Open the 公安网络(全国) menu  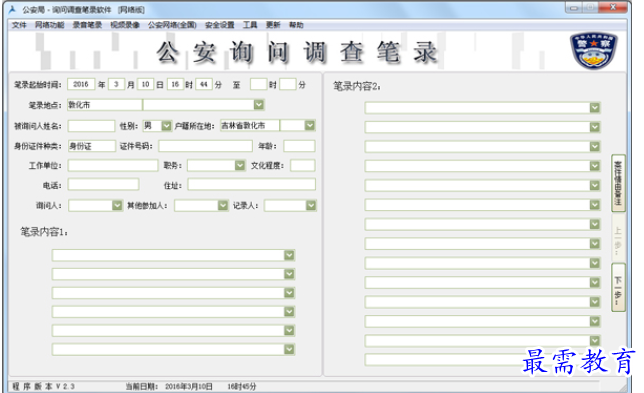click(x=172, y=25)
